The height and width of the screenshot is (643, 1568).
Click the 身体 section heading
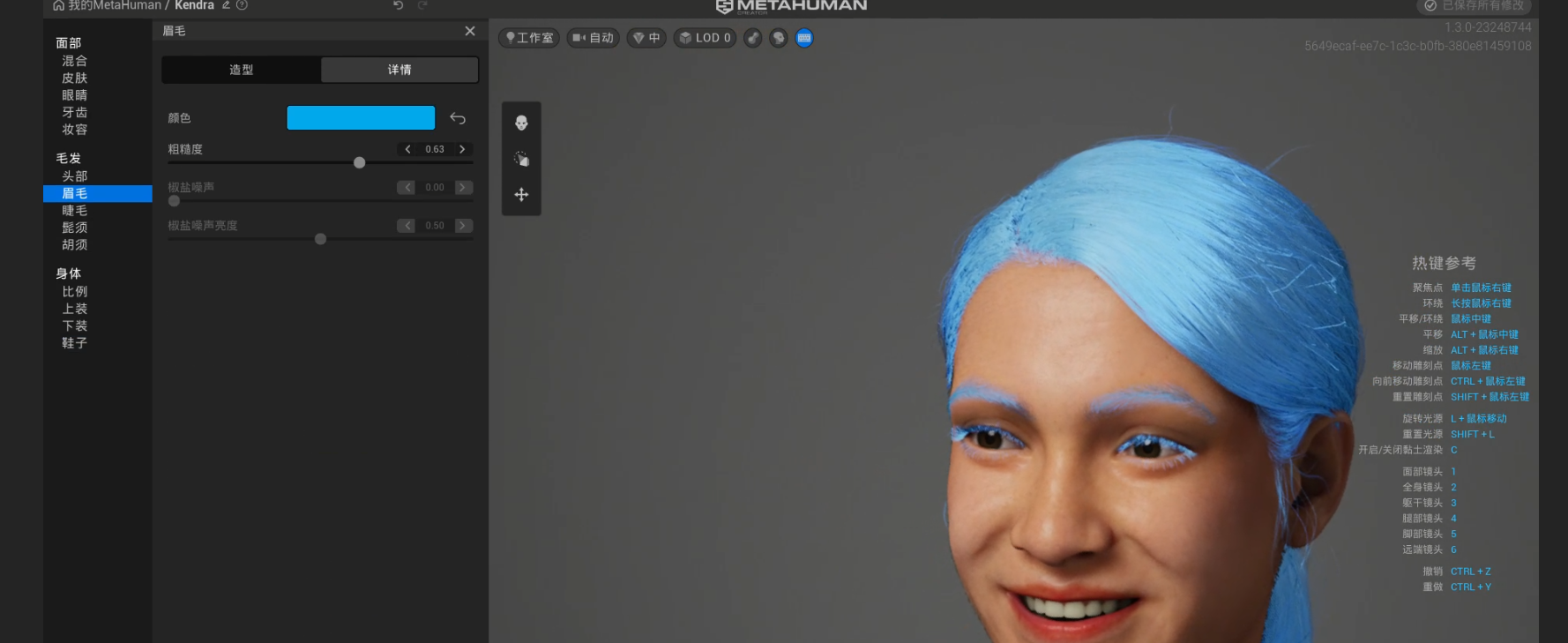(x=68, y=274)
